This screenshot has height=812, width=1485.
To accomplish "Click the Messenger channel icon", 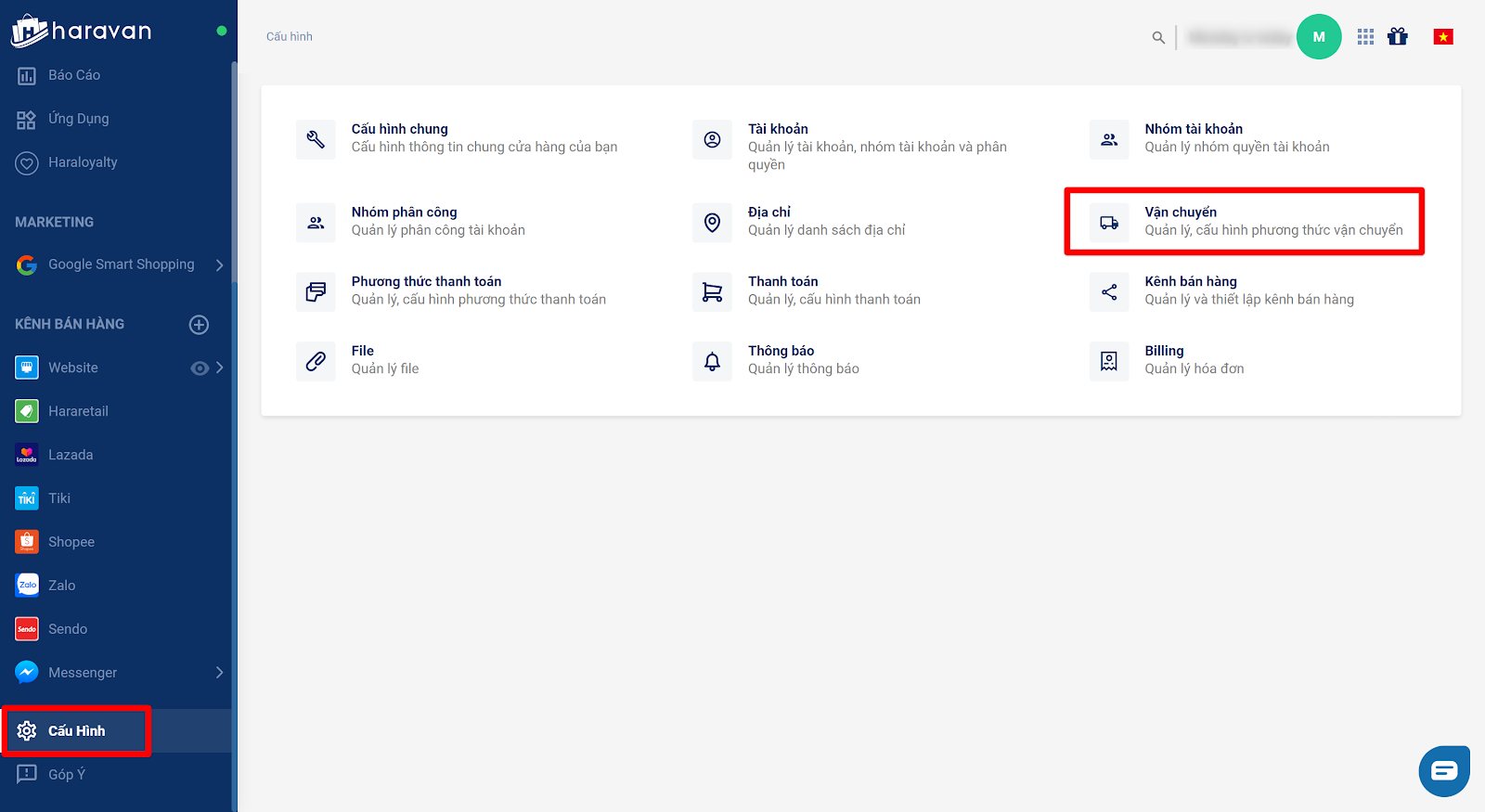I will coord(27,673).
